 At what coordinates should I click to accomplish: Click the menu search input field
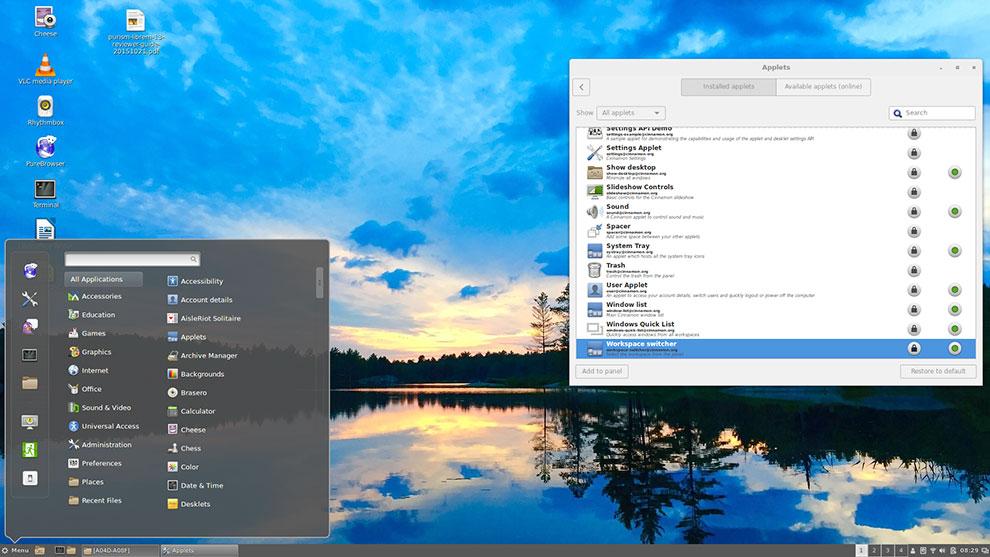pos(132,259)
